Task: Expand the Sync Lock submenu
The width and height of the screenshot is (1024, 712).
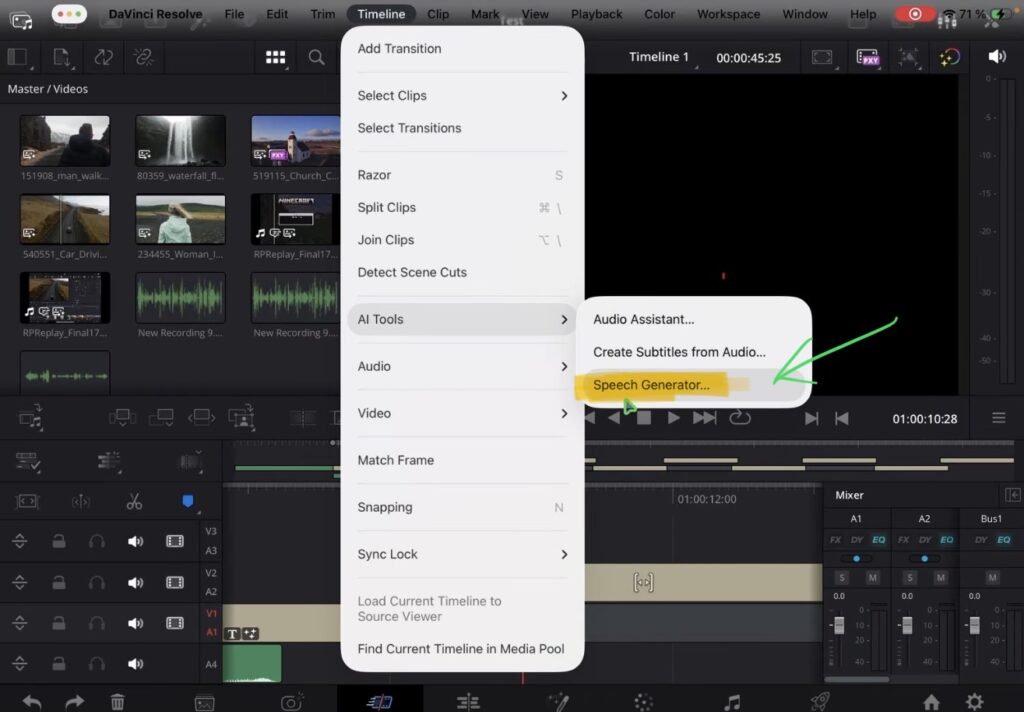Action: click(x=462, y=555)
